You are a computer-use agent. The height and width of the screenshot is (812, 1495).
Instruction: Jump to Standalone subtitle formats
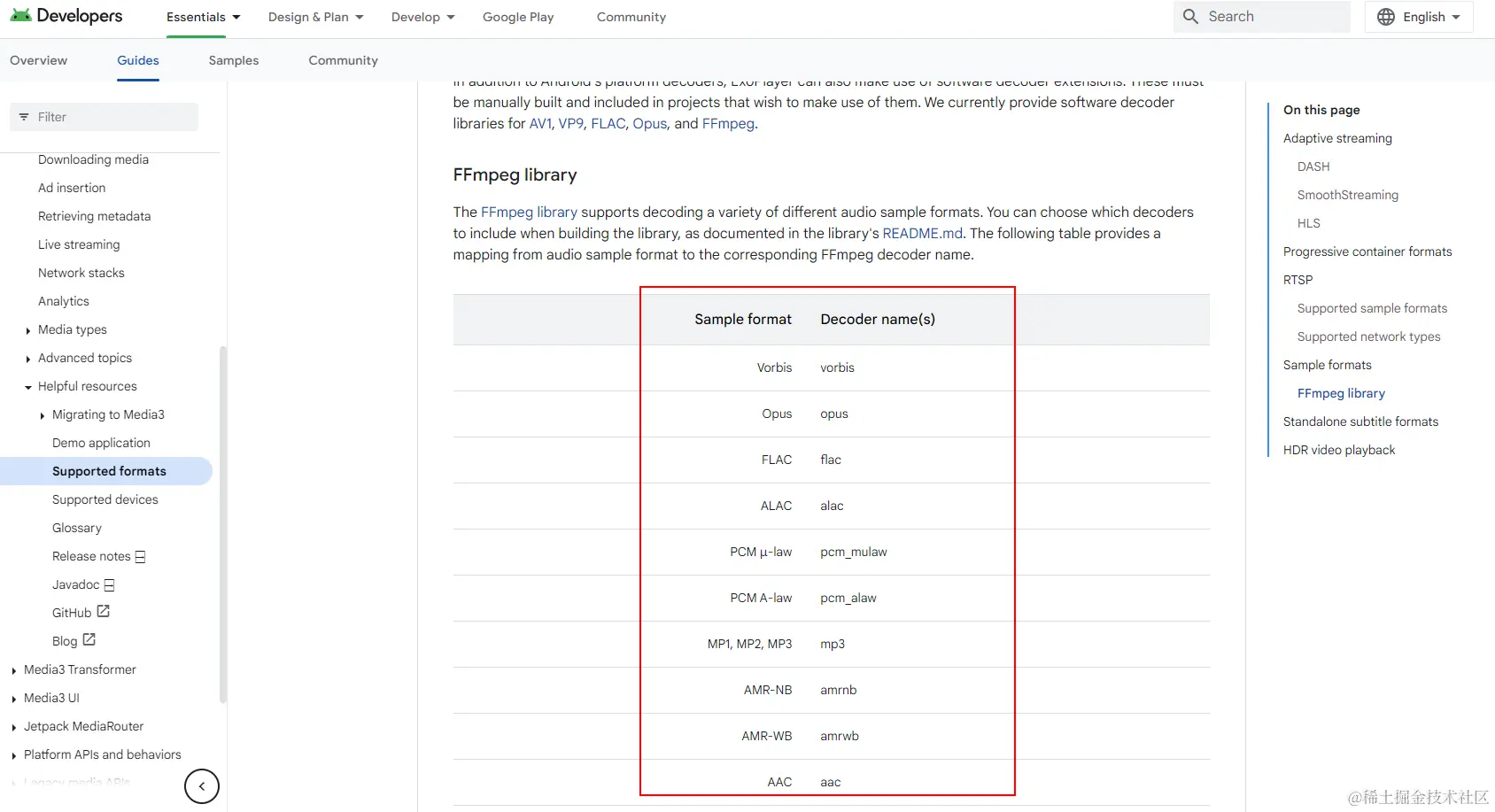[x=1361, y=421]
